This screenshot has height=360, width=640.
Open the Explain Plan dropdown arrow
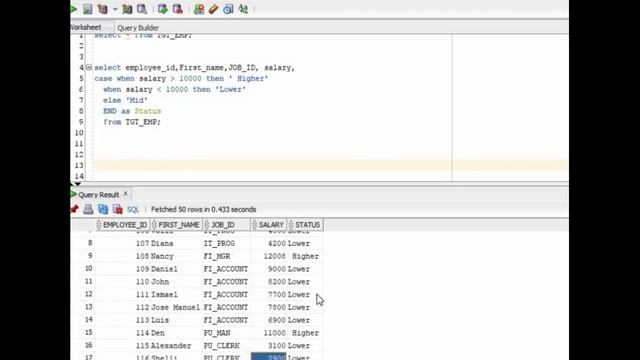tap(115, 9)
